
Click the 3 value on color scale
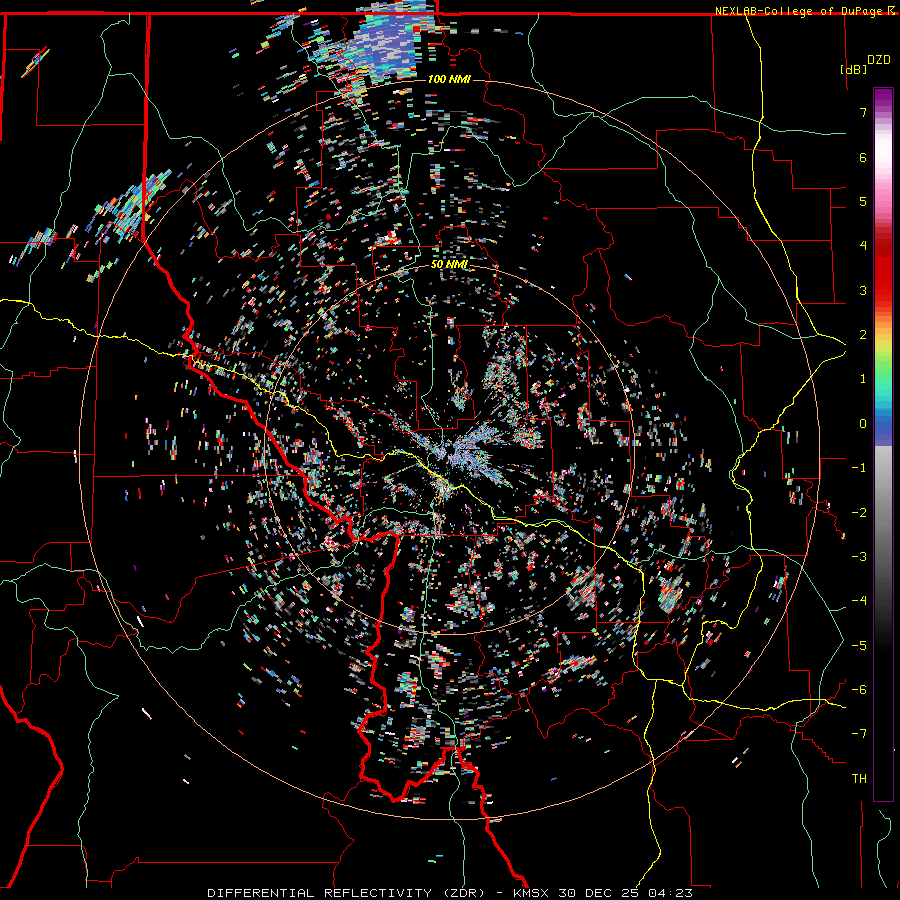(863, 290)
